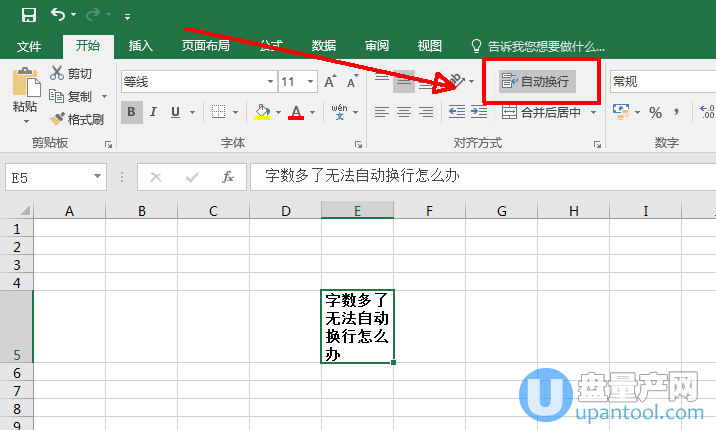Toggle Bold formatting button
The image size is (716, 430).
[132, 112]
